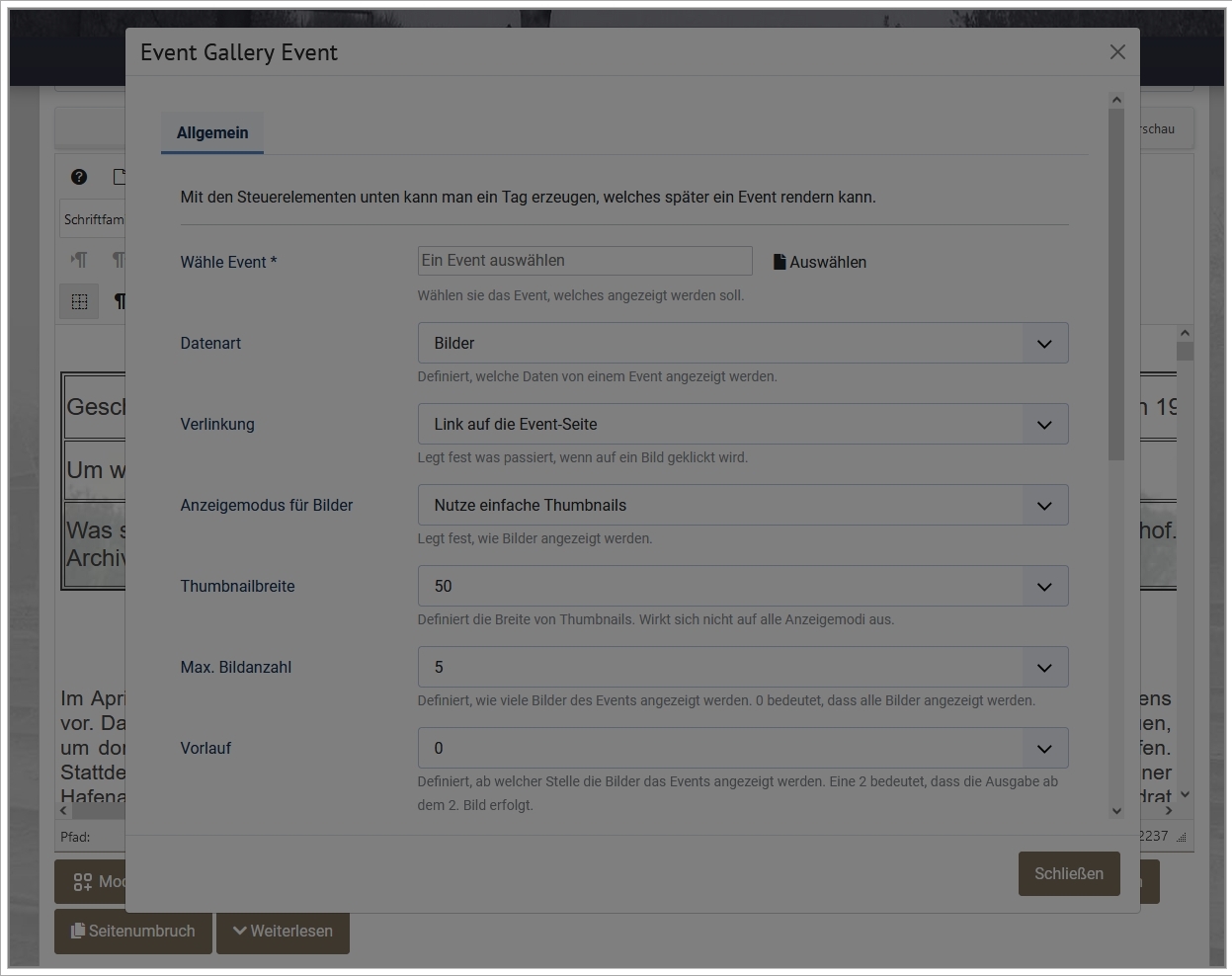Toggle the dashed table grid icon
The height and width of the screenshot is (976, 1232).
[x=79, y=301]
